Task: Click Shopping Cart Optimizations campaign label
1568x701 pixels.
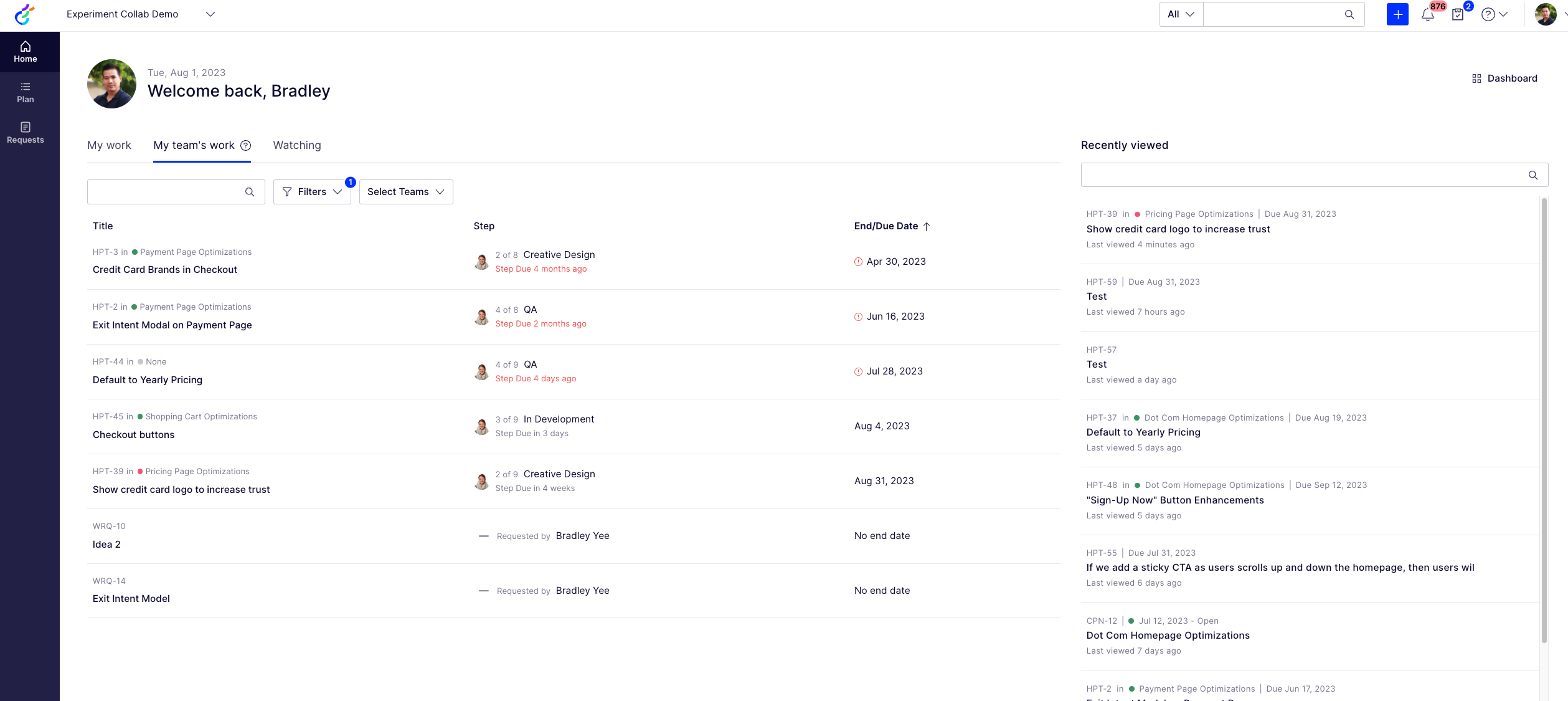Action: pyautogui.click(x=201, y=417)
